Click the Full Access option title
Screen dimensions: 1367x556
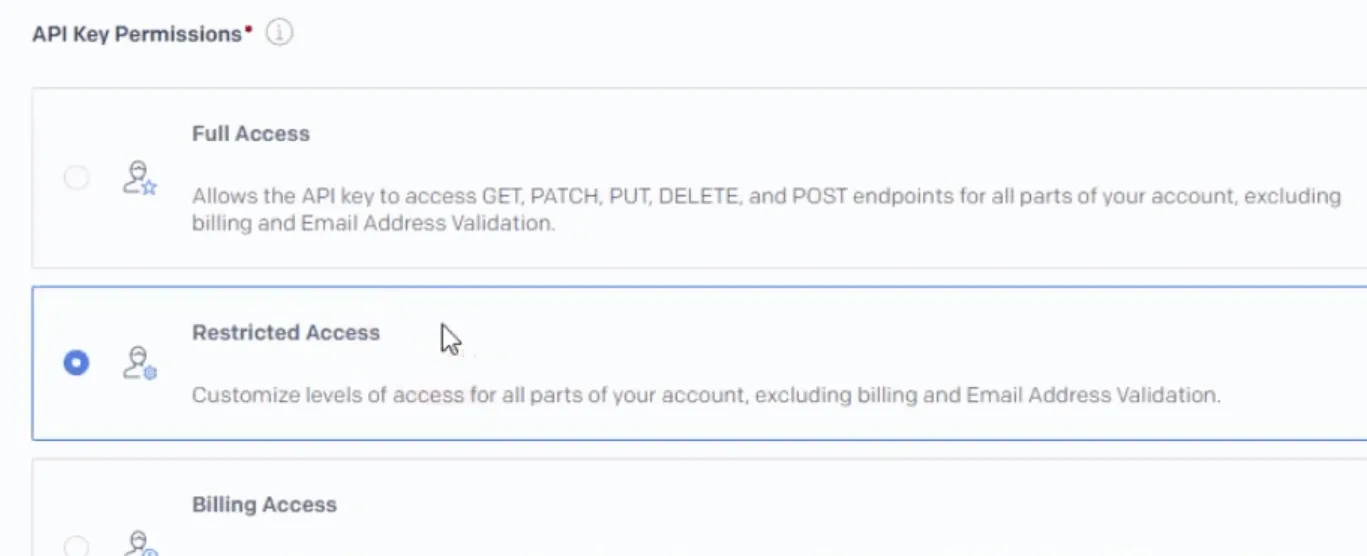[x=251, y=134]
